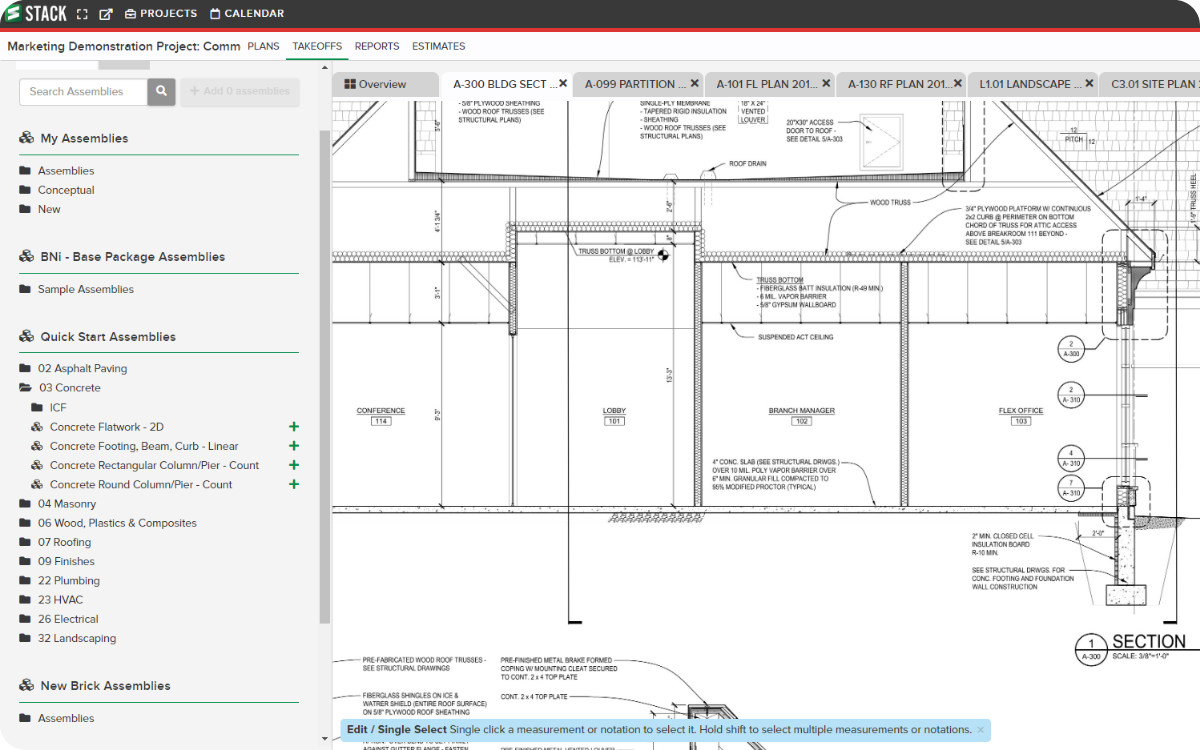
Task: Click the search magnifier icon
Action: click(161, 91)
